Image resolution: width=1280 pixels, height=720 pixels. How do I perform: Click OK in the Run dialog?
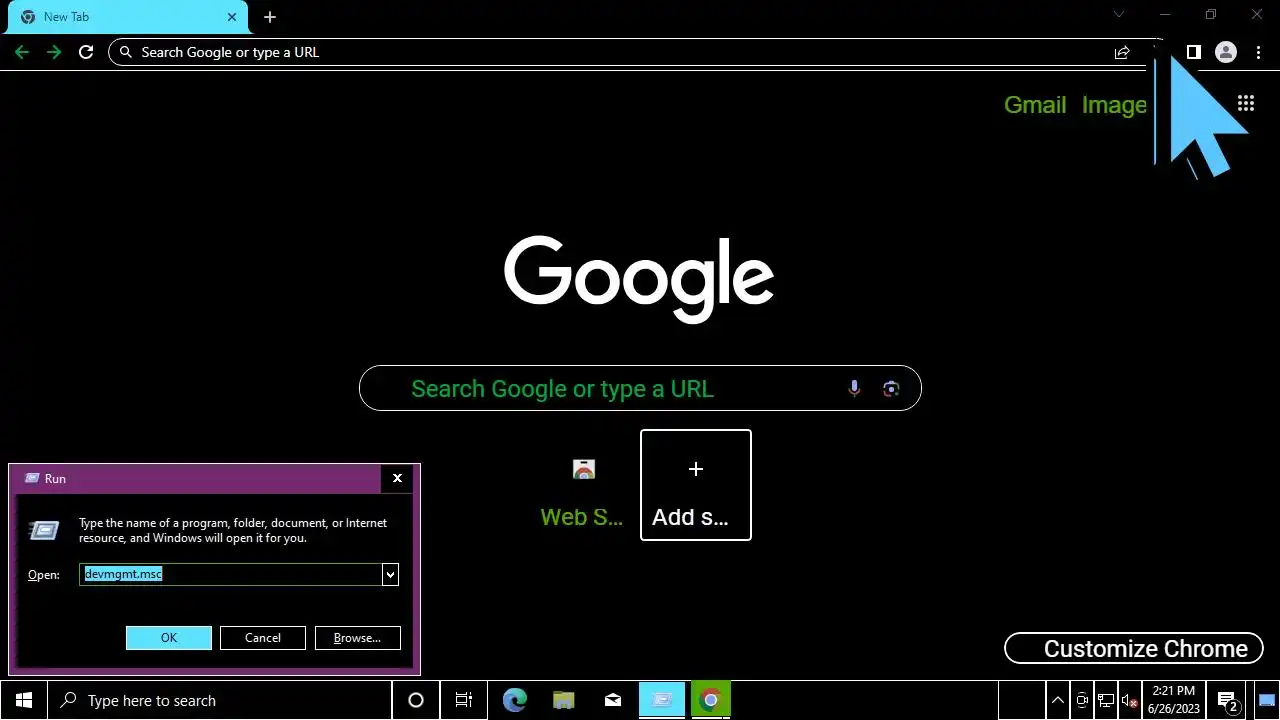pyautogui.click(x=169, y=638)
